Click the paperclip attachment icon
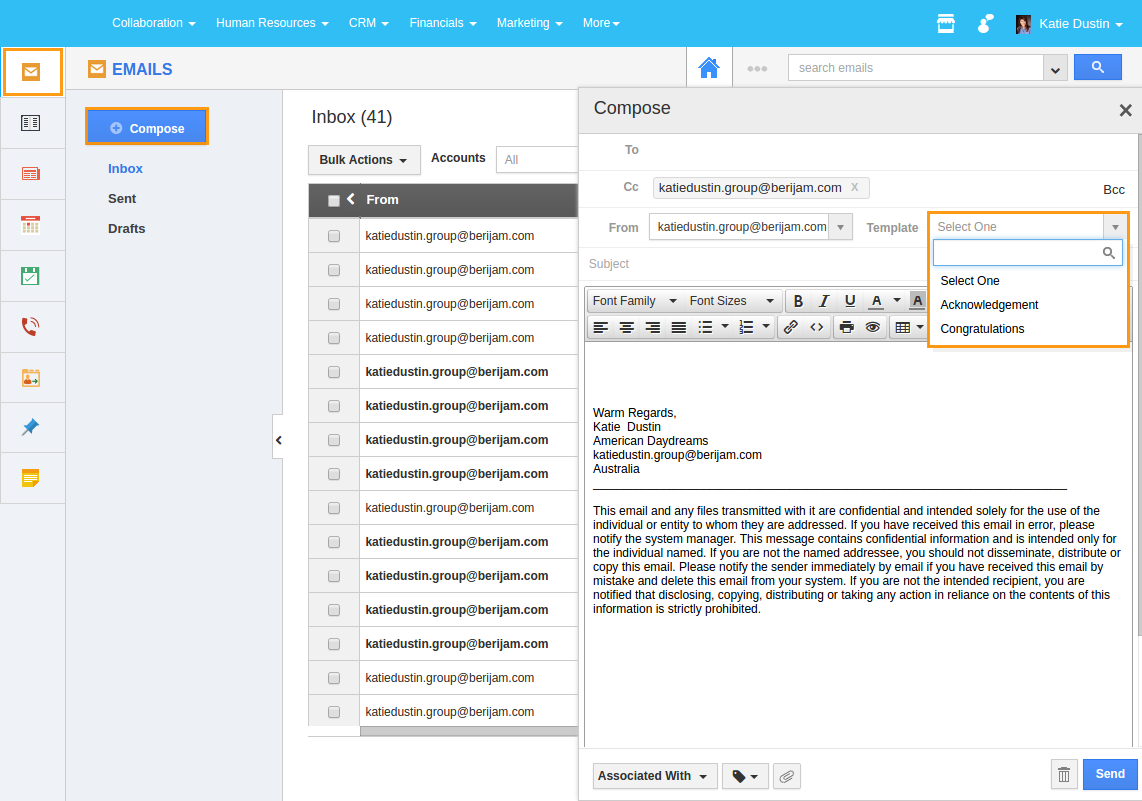 [787, 776]
